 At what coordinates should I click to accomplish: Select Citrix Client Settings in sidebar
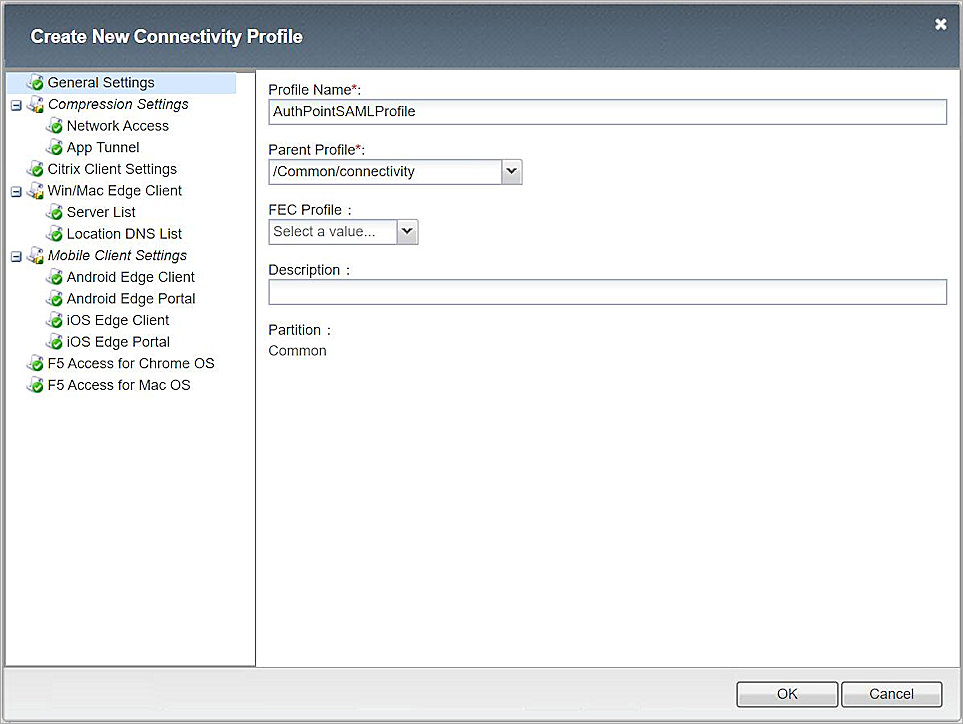click(112, 169)
